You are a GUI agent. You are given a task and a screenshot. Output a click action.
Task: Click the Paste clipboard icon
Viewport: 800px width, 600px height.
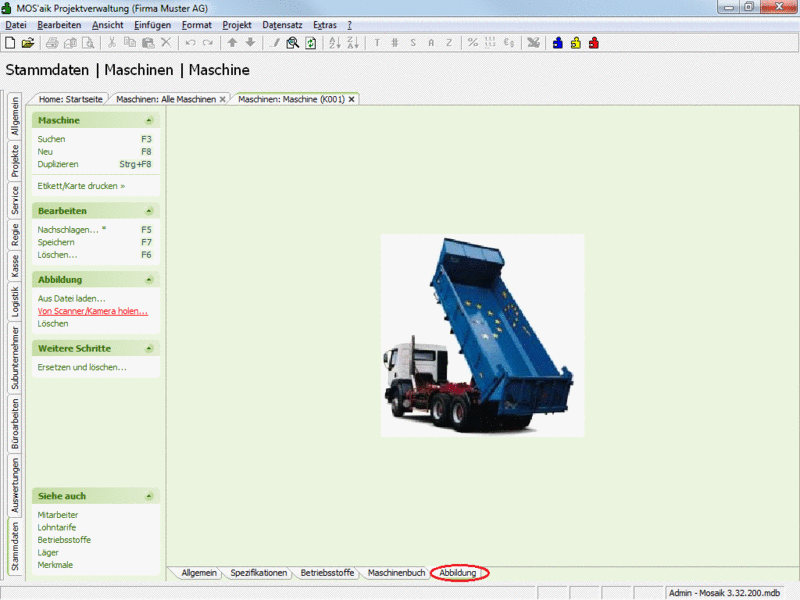click(148, 43)
